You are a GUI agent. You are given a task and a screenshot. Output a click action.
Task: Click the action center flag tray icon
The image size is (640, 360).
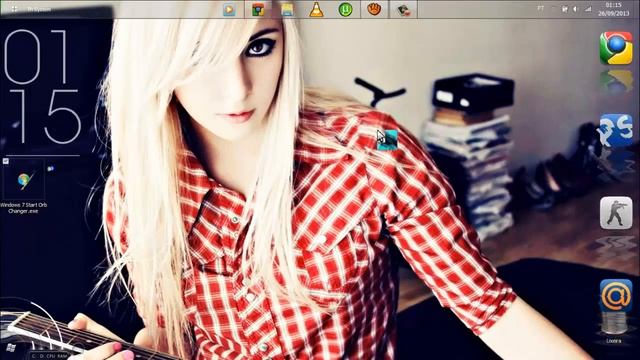[565, 9]
